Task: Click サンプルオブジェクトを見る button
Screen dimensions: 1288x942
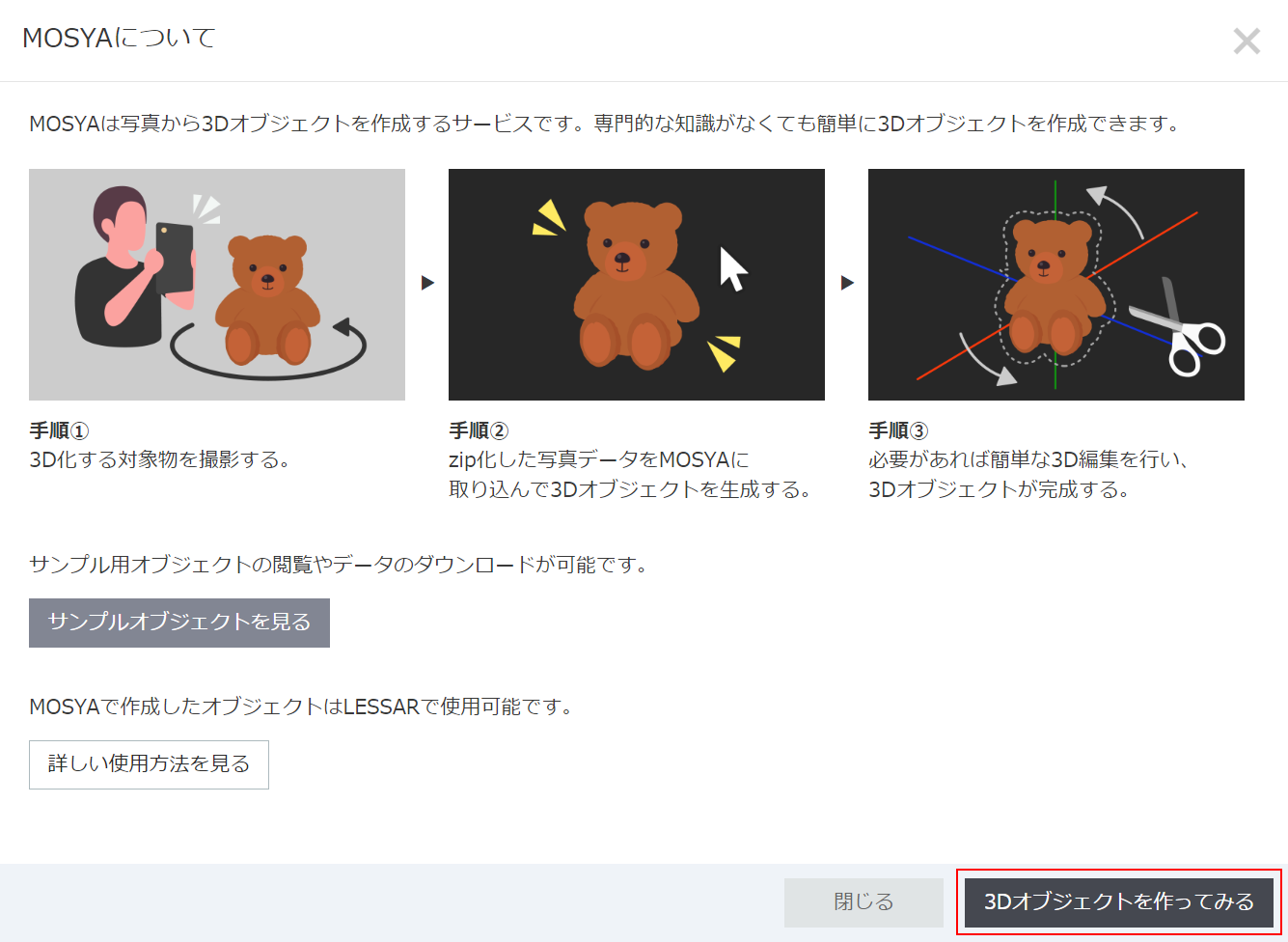Action: point(179,623)
